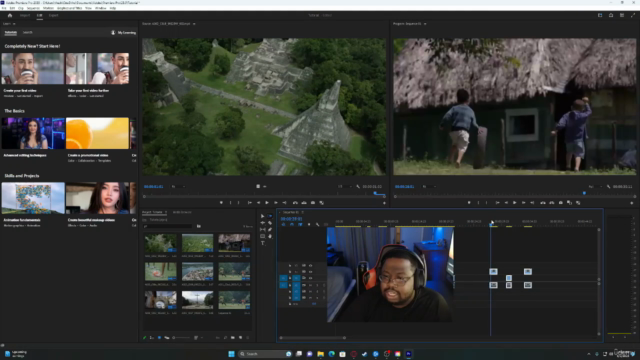Open the Markers menu

[48, 8]
